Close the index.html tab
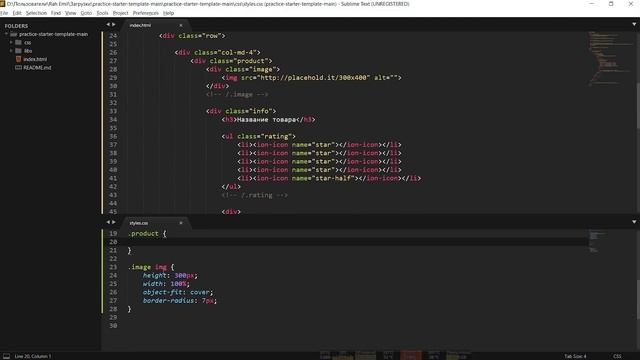 pos(181,25)
